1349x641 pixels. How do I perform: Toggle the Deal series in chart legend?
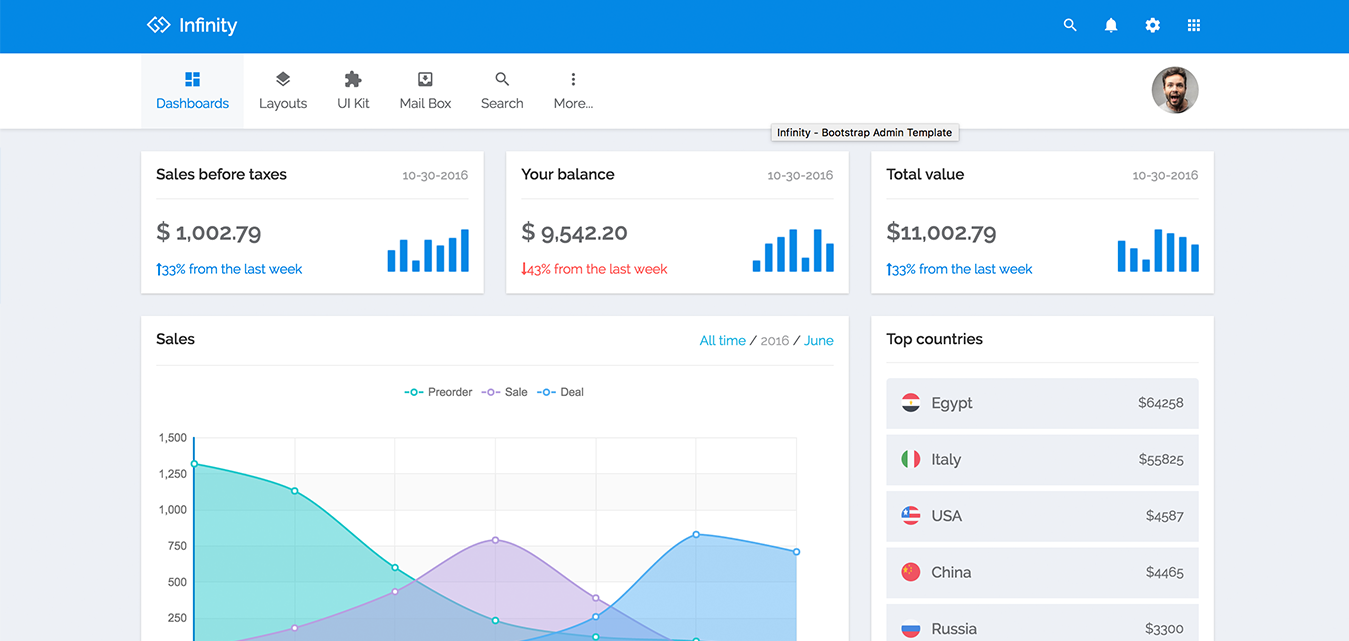click(x=561, y=392)
